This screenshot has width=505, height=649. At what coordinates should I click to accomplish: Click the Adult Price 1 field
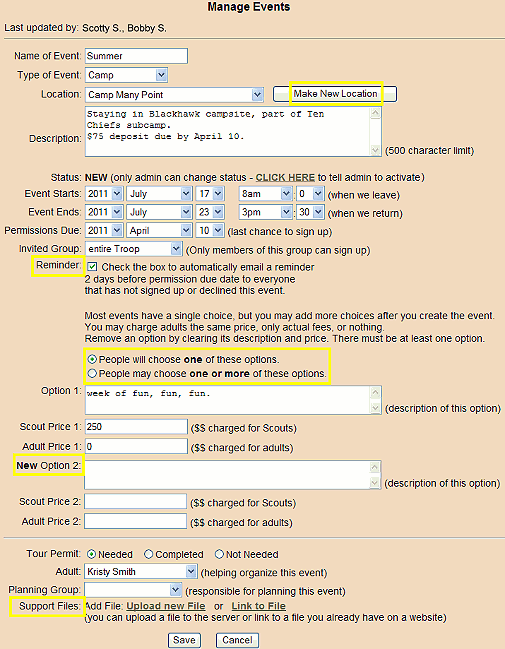pyautogui.click(x=136, y=446)
